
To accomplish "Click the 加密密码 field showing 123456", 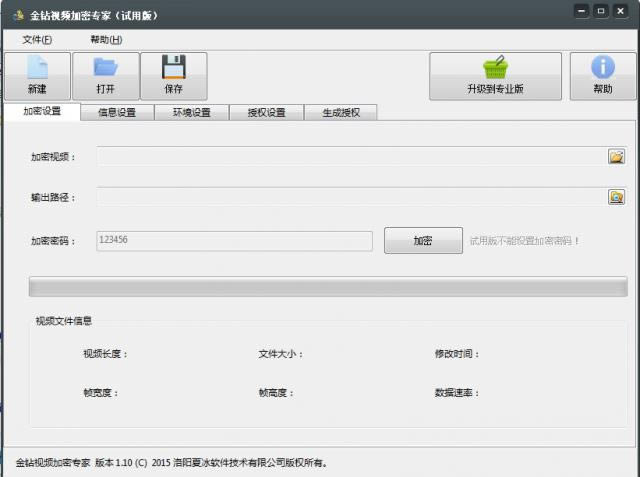I will (235, 241).
